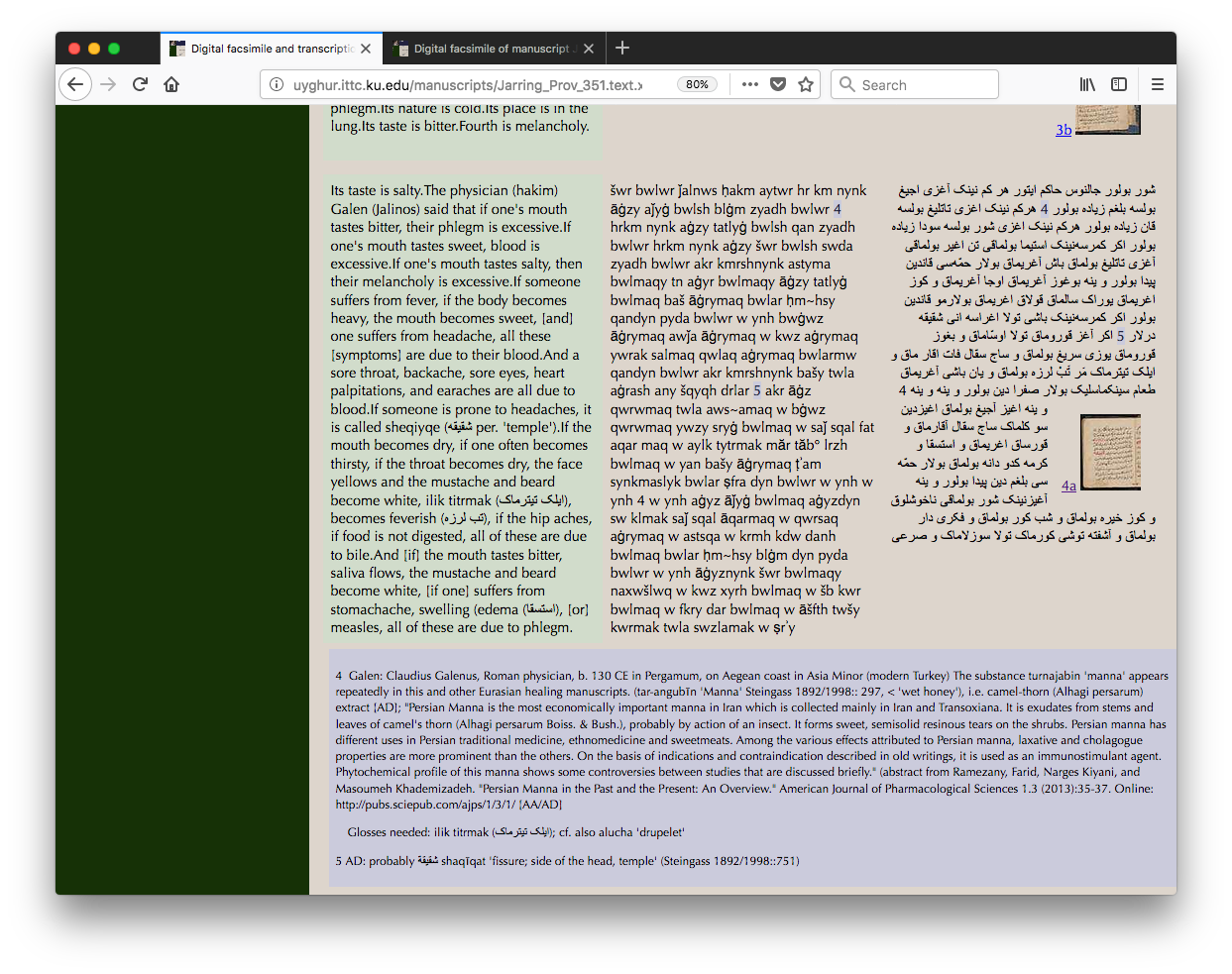The image size is (1232, 974).
Task: Save page to Pocket
Action: pos(778,84)
